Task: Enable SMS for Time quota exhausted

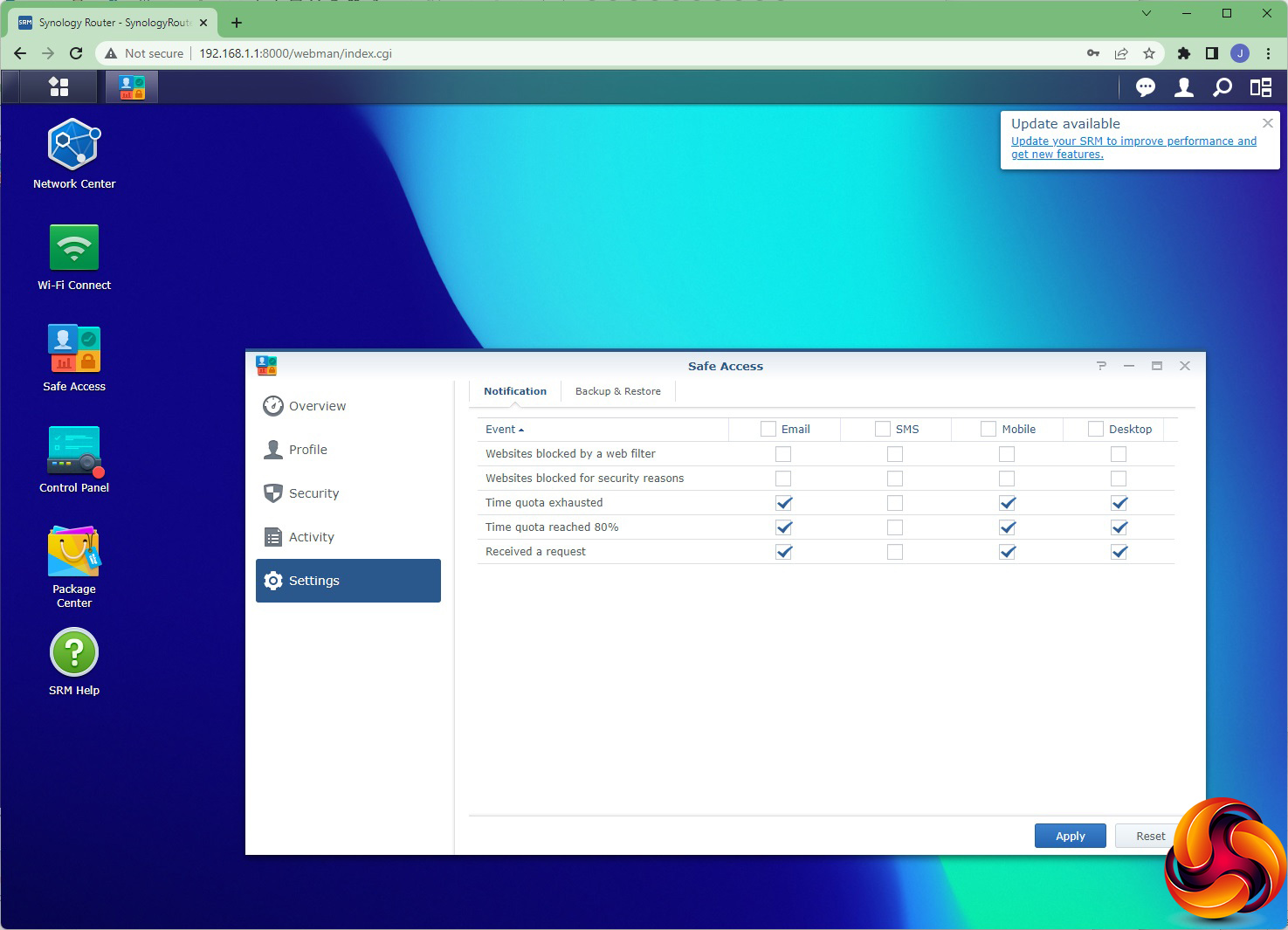Action: [895, 503]
